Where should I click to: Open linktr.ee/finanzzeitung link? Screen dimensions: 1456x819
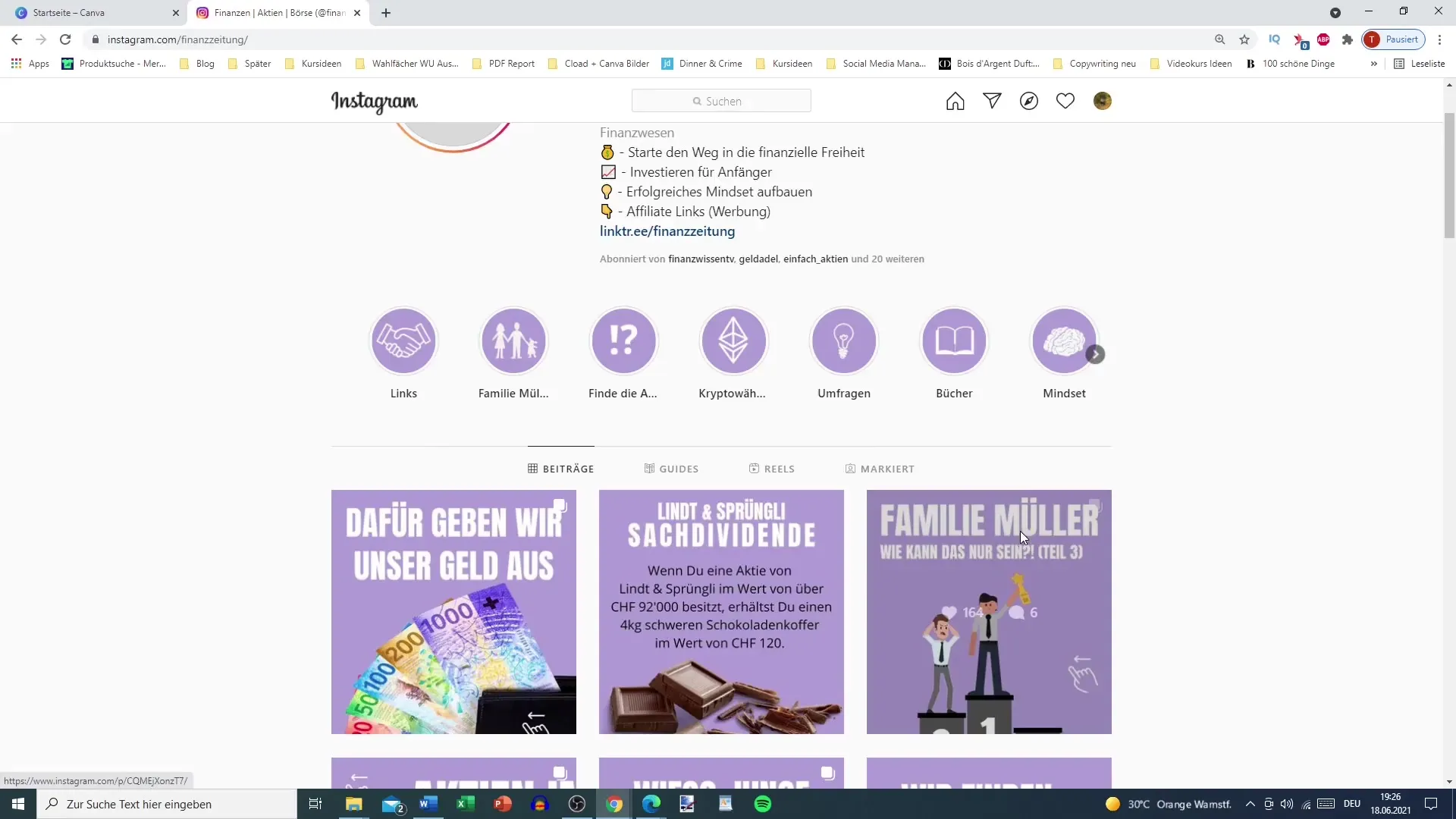tap(667, 231)
